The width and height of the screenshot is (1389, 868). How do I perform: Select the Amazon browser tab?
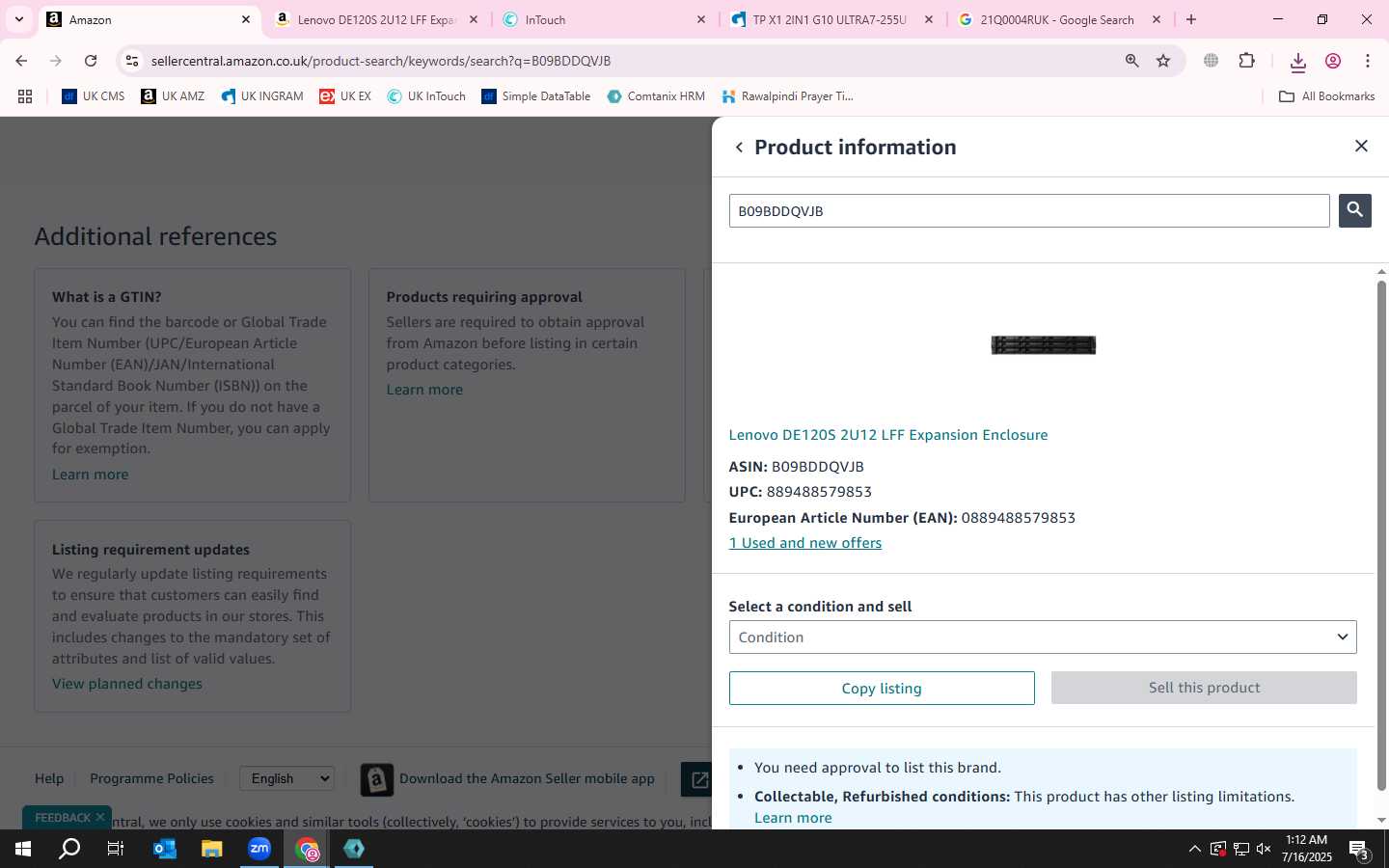149,19
